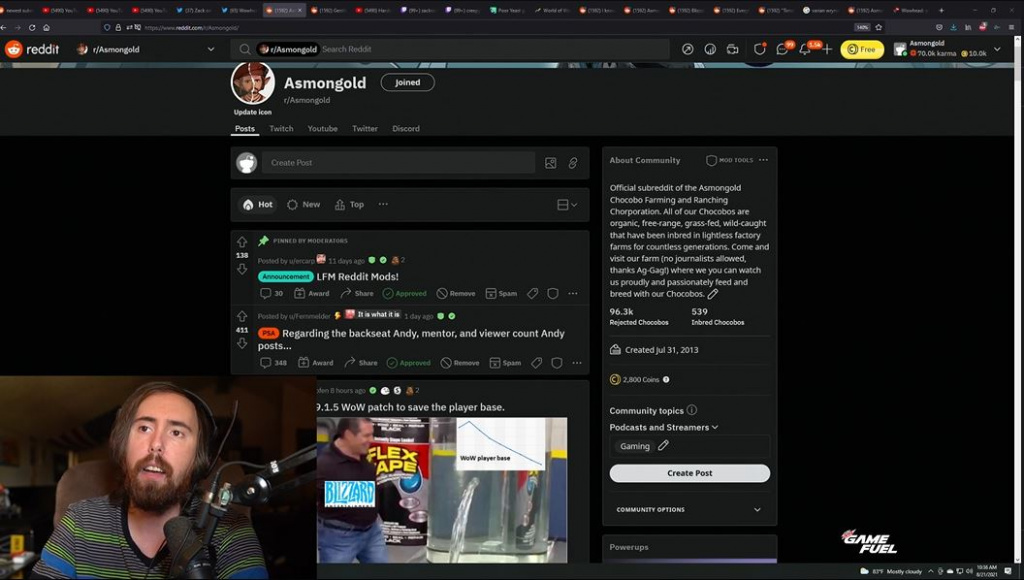
Task: Click the shield icon on LFM post
Action: [552, 293]
